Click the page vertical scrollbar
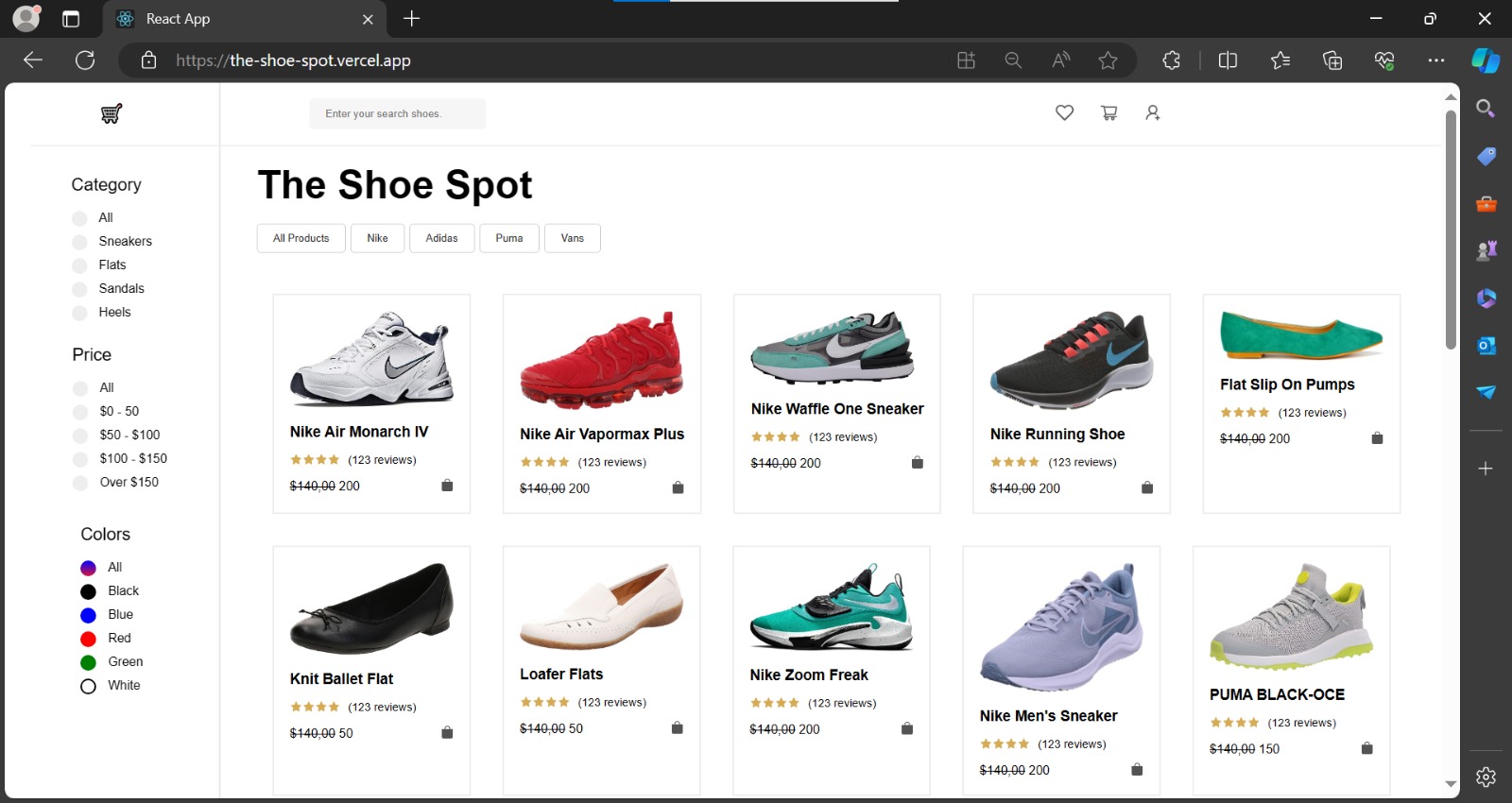 tap(1451, 230)
